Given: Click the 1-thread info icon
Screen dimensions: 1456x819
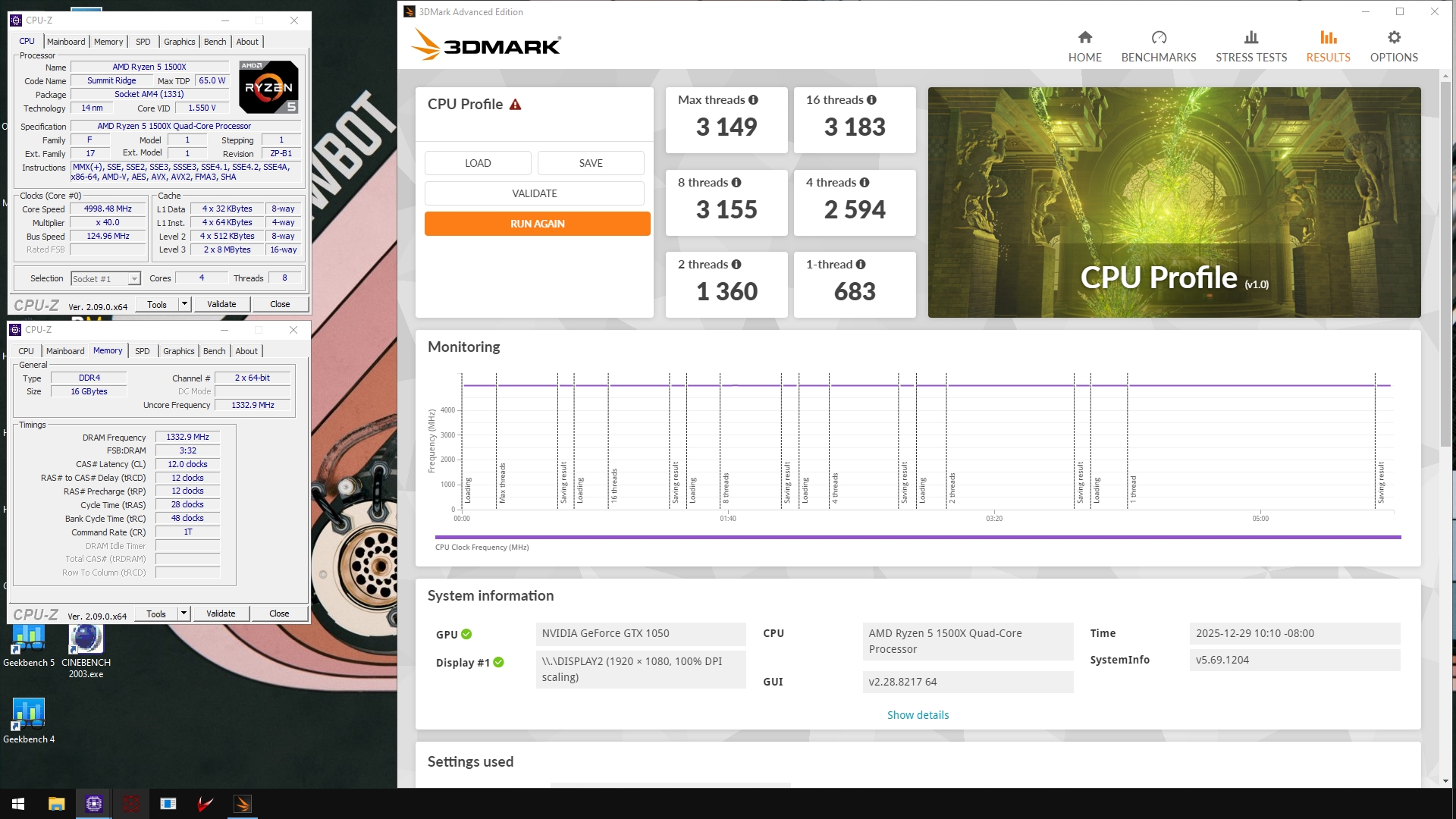Looking at the screenshot, I should tap(861, 264).
